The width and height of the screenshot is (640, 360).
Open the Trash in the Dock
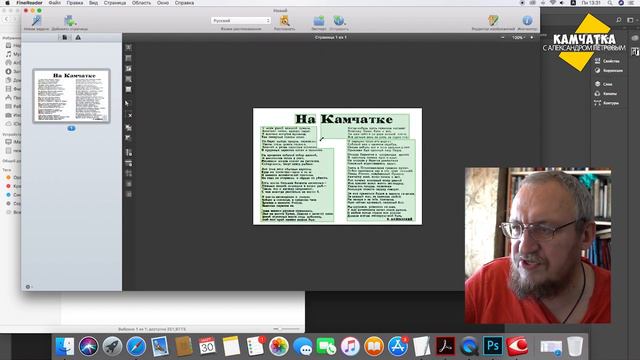(575, 347)
